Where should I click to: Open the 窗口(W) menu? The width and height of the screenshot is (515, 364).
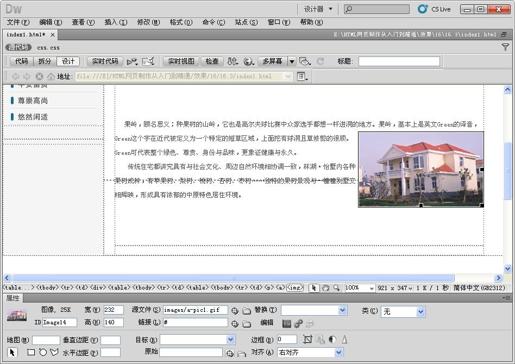point(279,22)
